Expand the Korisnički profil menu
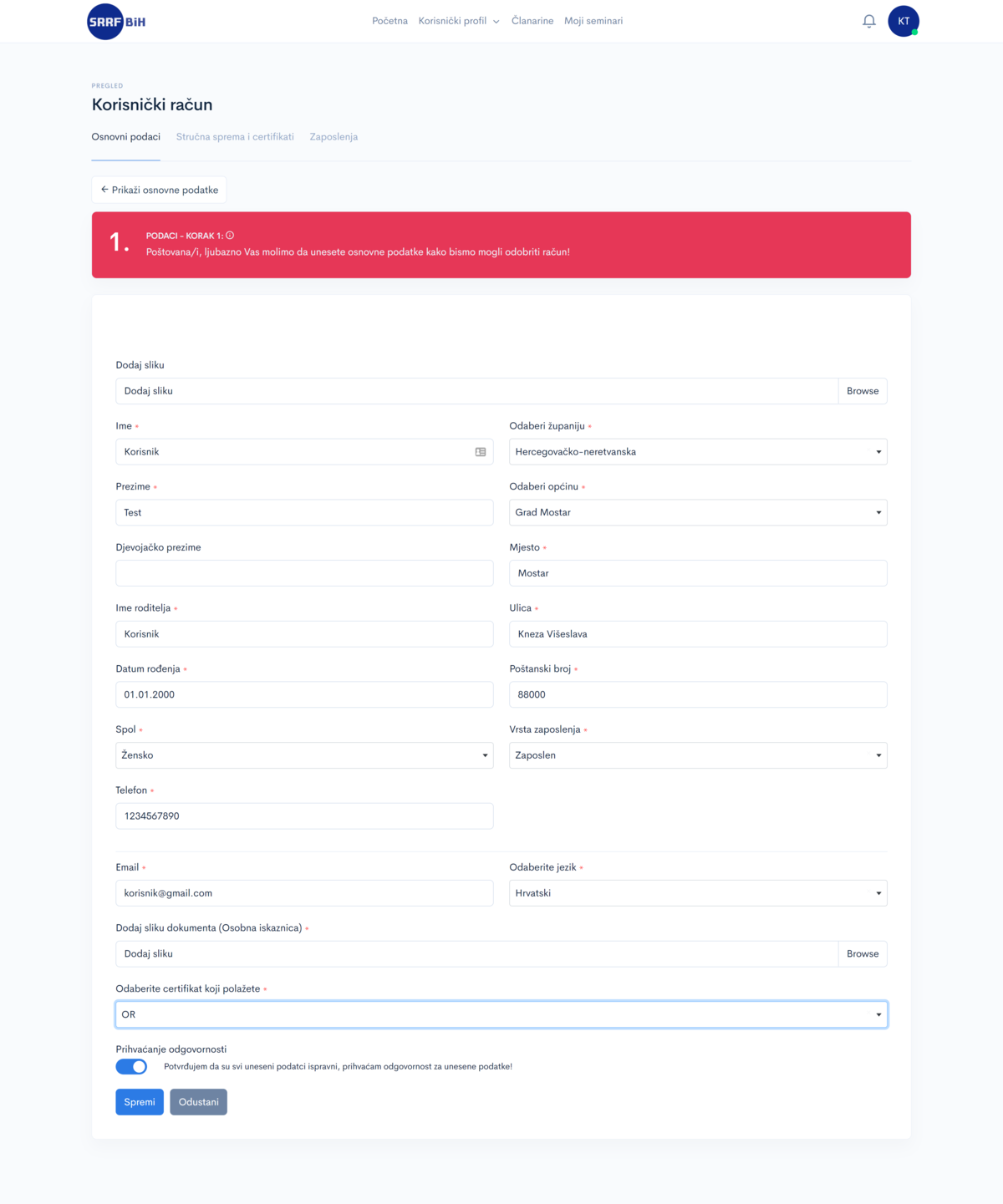This screenshot has height=1204, width=1003. [459, 21]
